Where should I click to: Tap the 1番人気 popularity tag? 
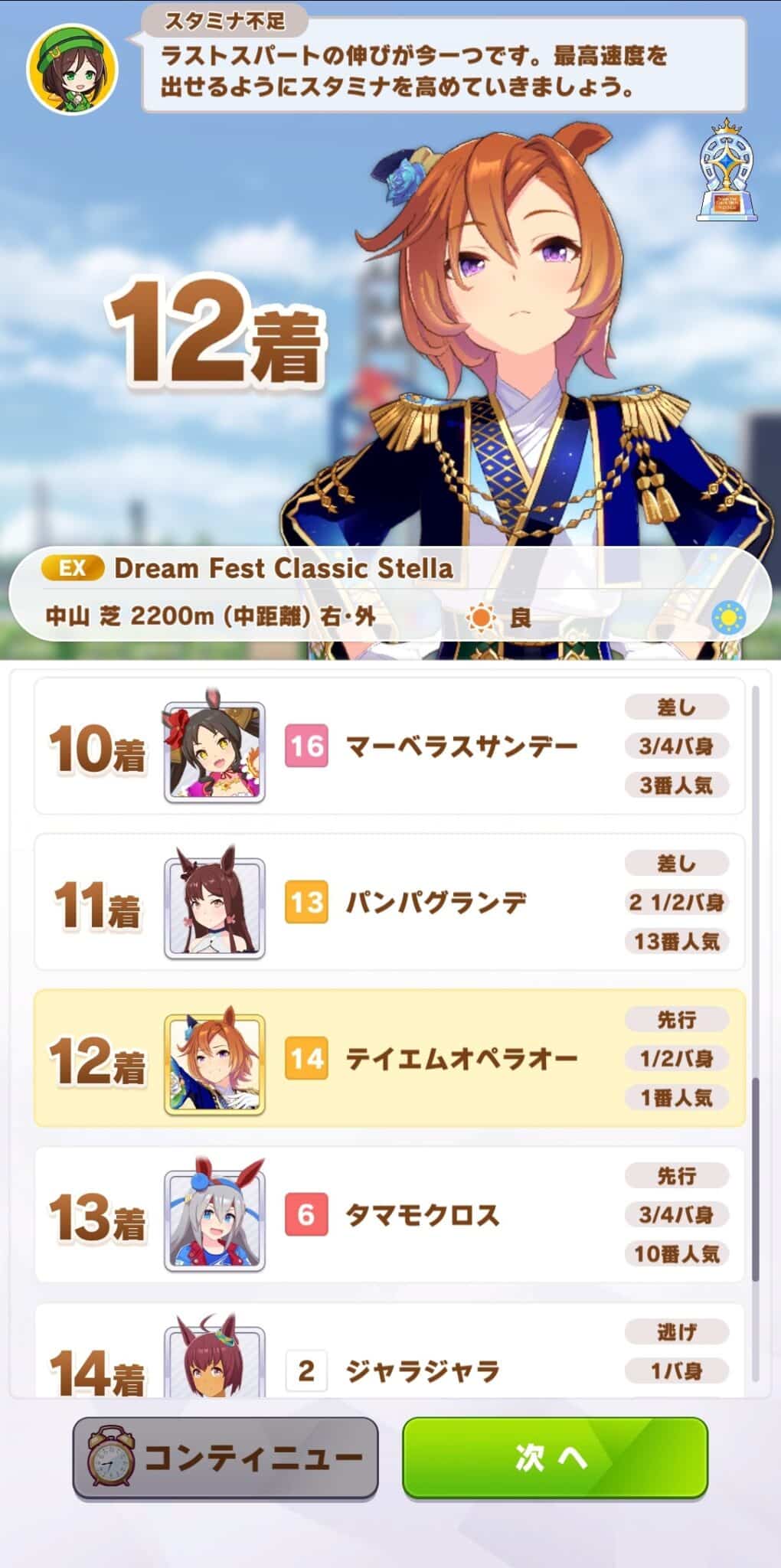677,1097
